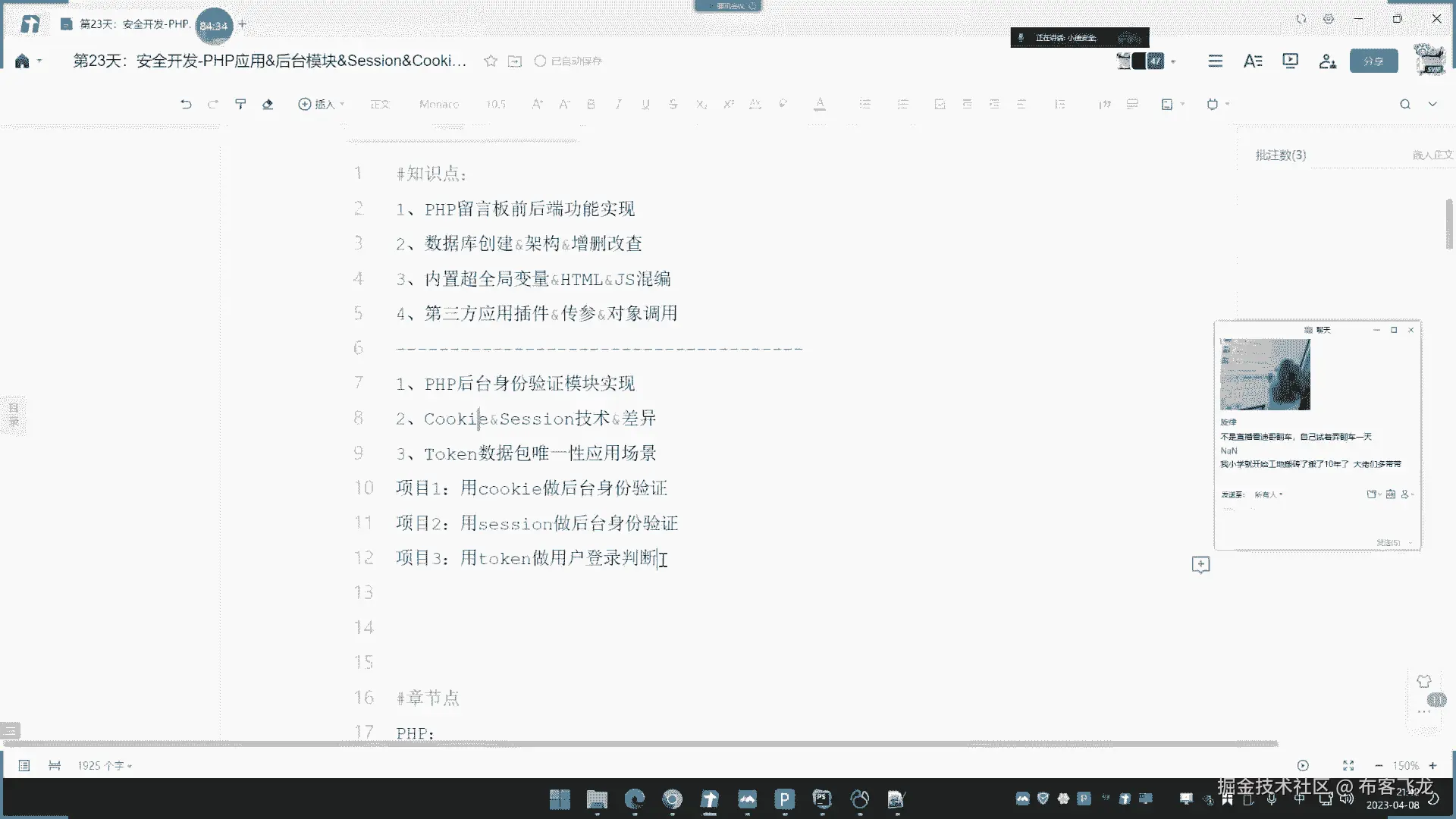
Task: Click the add comment icon beside line 12
Action: click(1200, 565)
